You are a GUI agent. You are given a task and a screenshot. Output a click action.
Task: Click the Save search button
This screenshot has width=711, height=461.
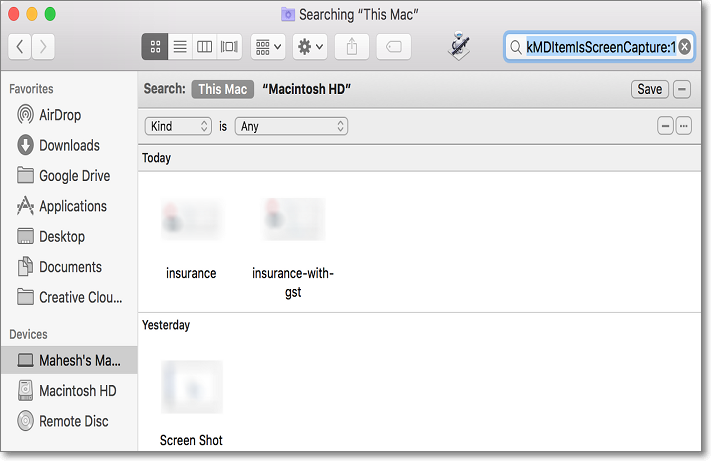pyautogui.click(x=649, y=89)
